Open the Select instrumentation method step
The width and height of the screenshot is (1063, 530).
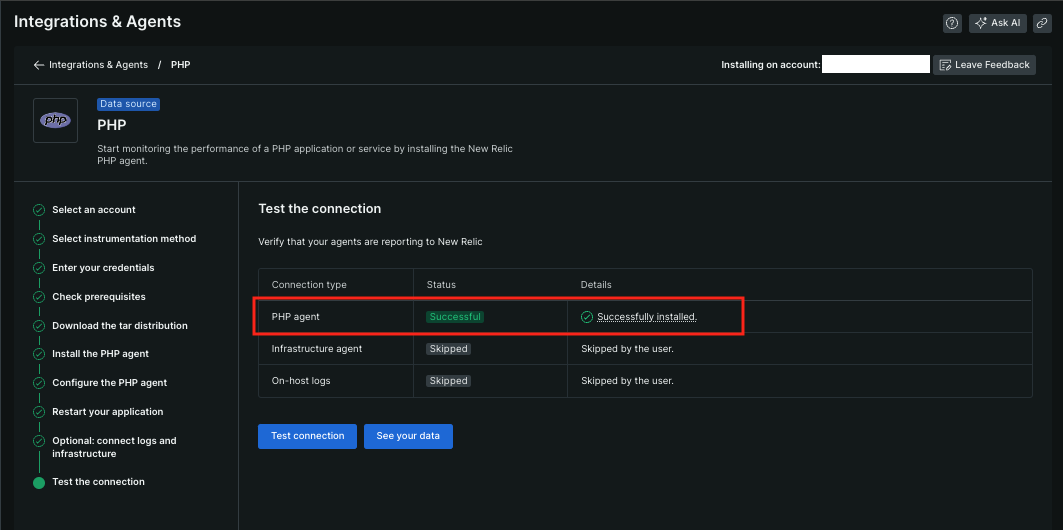pyautogui.click(x=124, y=239)
